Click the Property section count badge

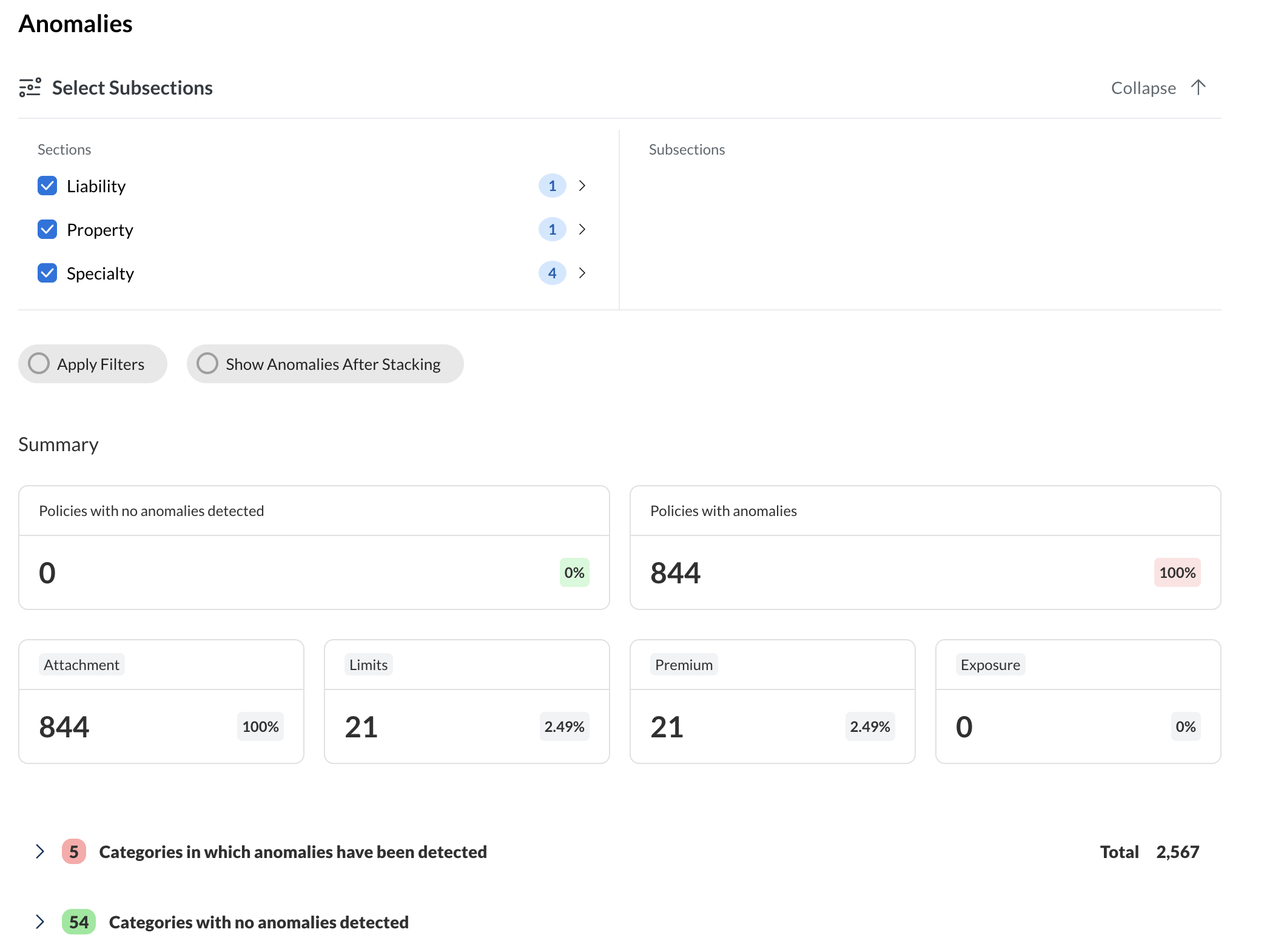tap(551, 229)
